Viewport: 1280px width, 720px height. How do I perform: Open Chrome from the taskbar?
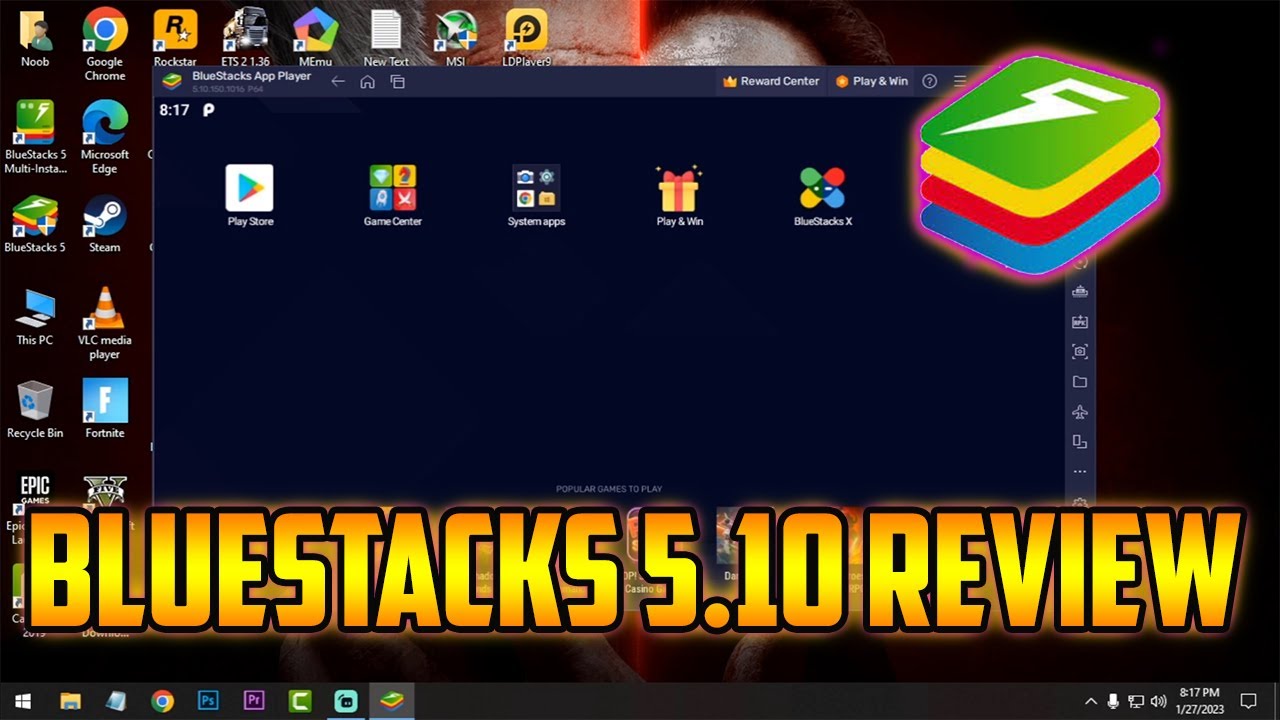(x=162, y=701)
